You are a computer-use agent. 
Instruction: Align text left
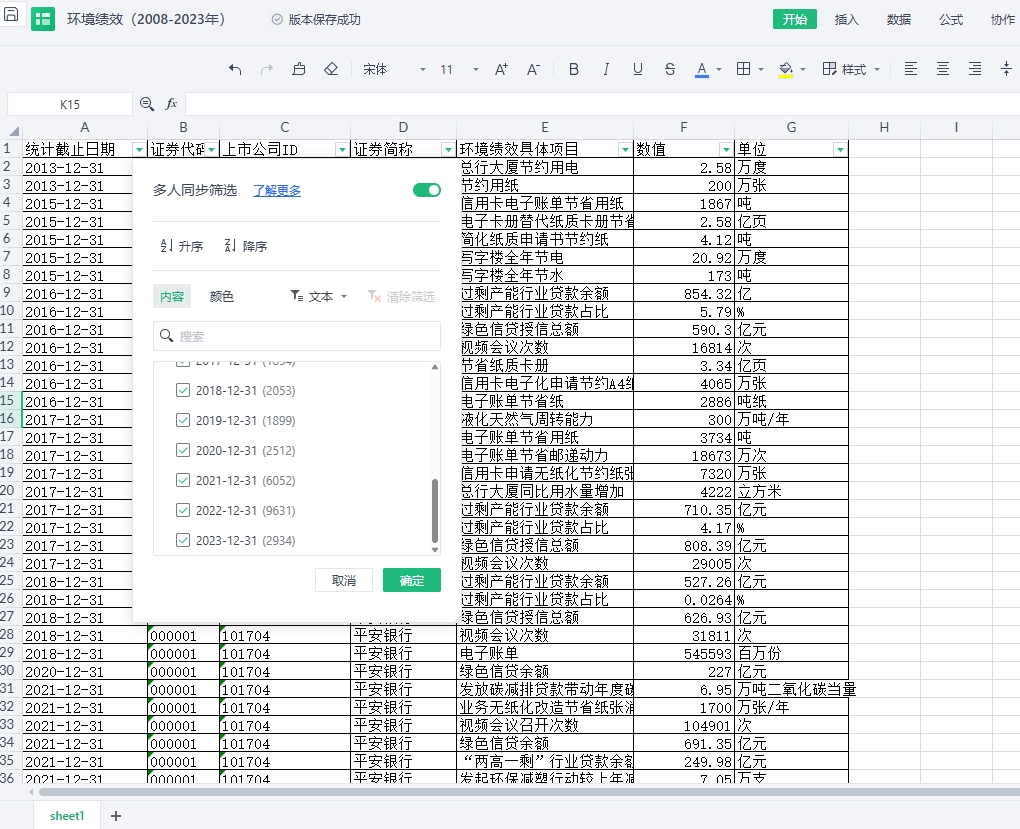point(911,69)
